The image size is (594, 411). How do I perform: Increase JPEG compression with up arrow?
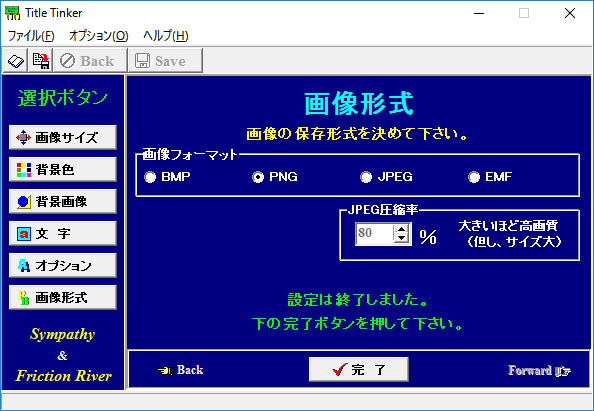pos(402,229)
